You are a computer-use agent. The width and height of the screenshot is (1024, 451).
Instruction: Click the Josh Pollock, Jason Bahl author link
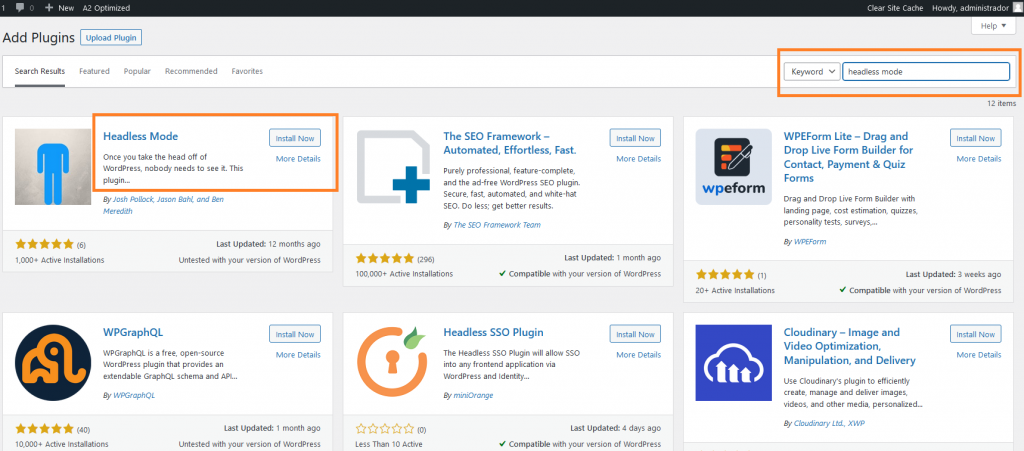(x=163, y=205)
